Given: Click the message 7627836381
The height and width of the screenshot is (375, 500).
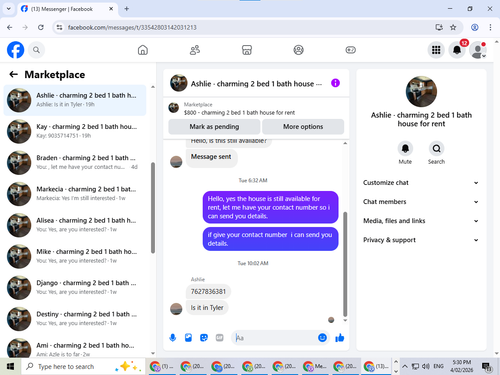Looking at the screenshot, I should click(x=208, y=292).
